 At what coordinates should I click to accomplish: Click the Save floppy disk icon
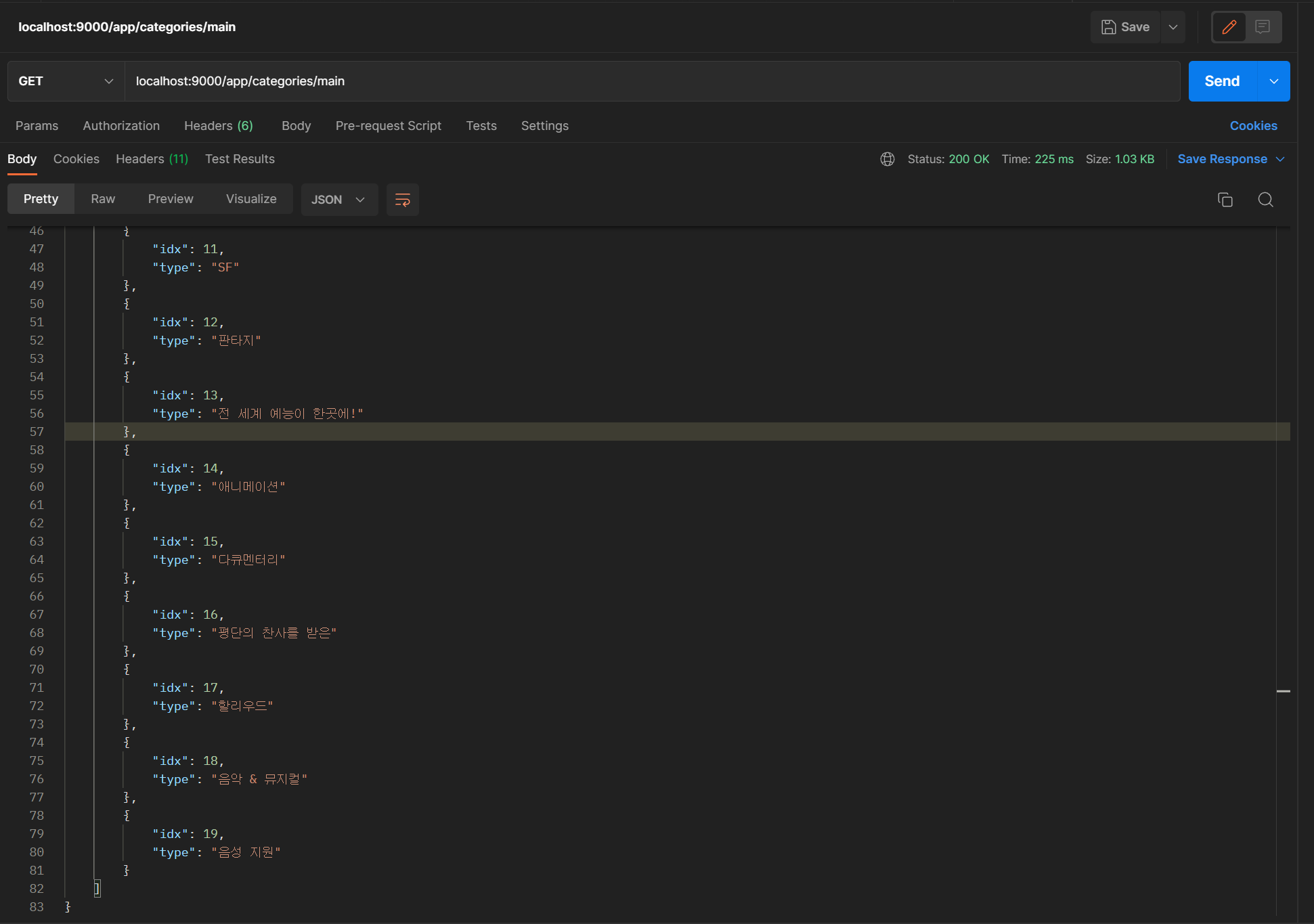(x=1108, y=27)
